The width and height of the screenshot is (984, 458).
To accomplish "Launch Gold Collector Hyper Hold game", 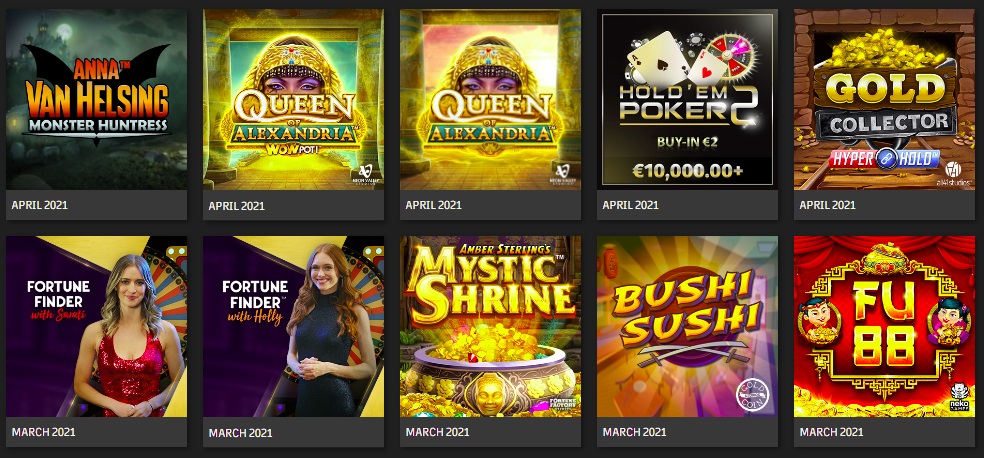I will pyautogui.click(x=884, y=99).
